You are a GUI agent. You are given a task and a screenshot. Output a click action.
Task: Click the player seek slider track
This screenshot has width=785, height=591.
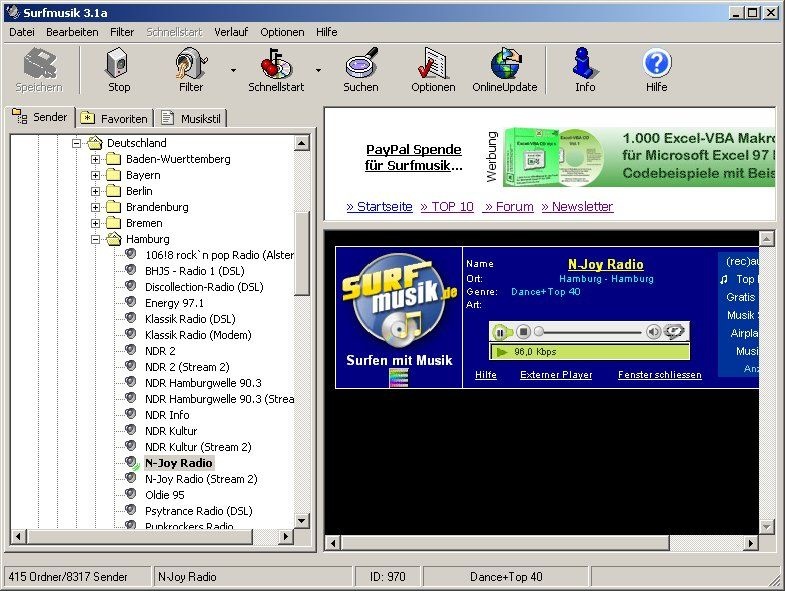[590, 332]
